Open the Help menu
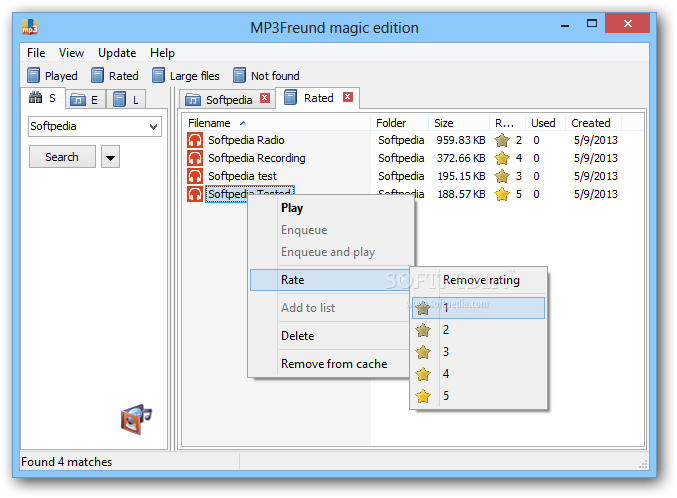Screen dimensions: 677x498 tap(162, 53)
